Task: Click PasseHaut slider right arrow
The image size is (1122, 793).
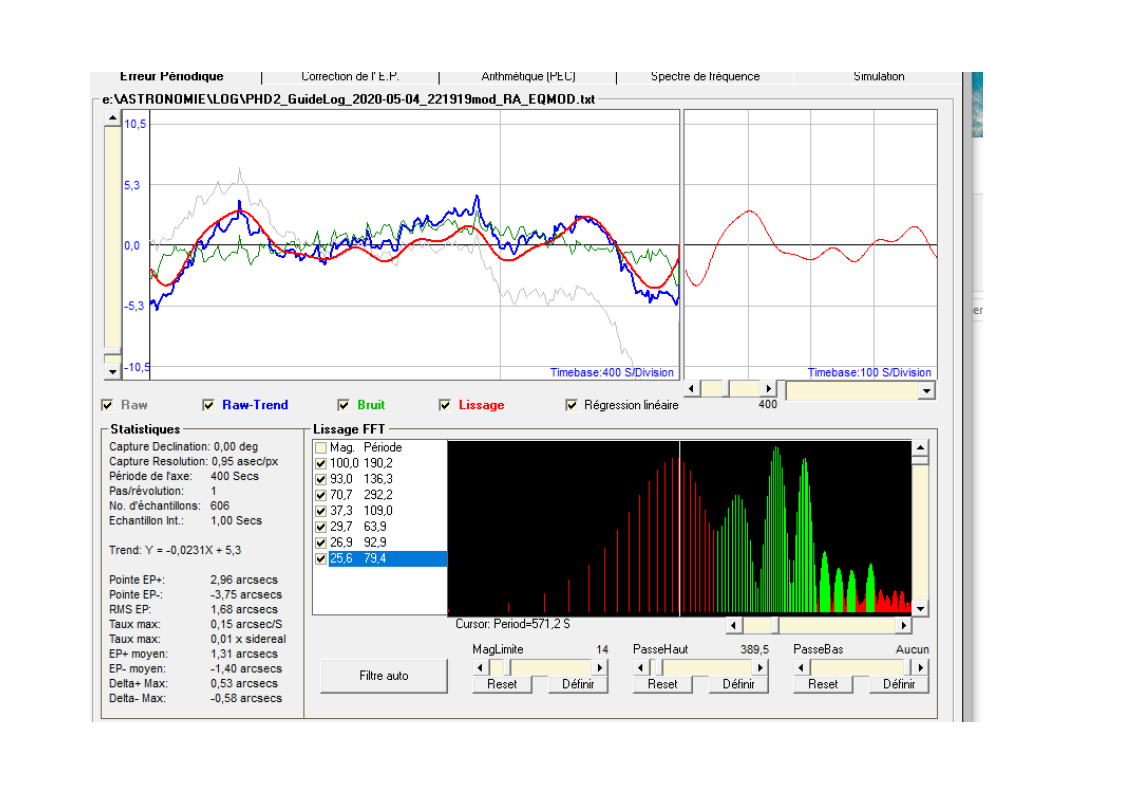Action: [760, 668]
